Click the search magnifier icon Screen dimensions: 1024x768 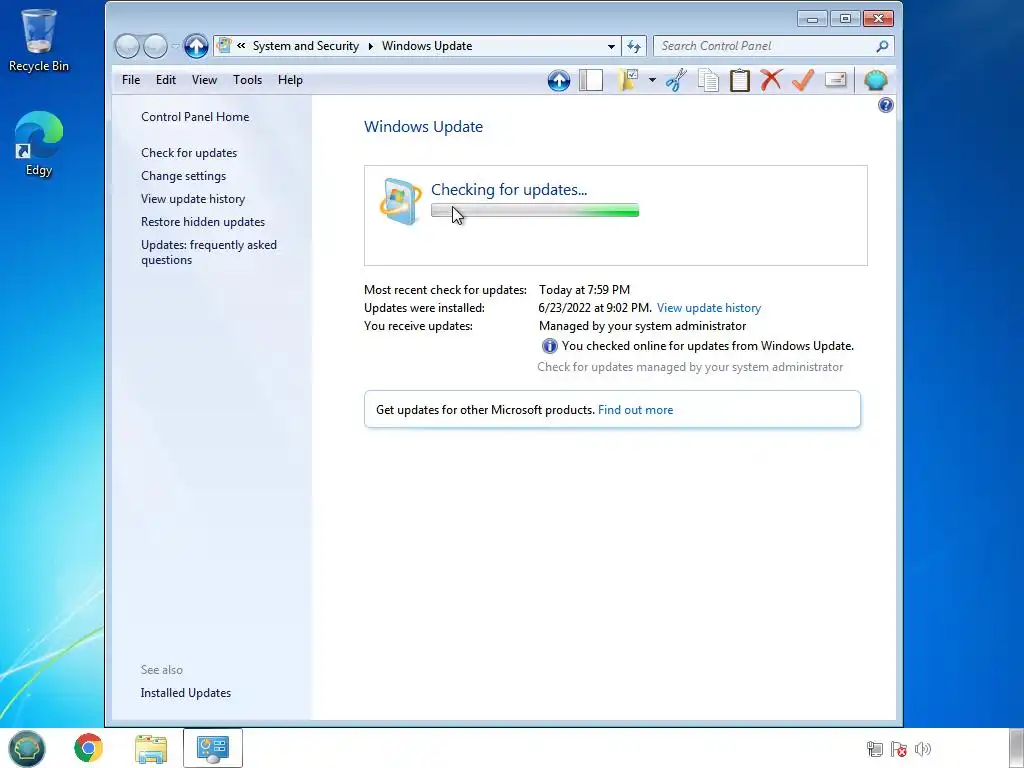coord(882,46)
